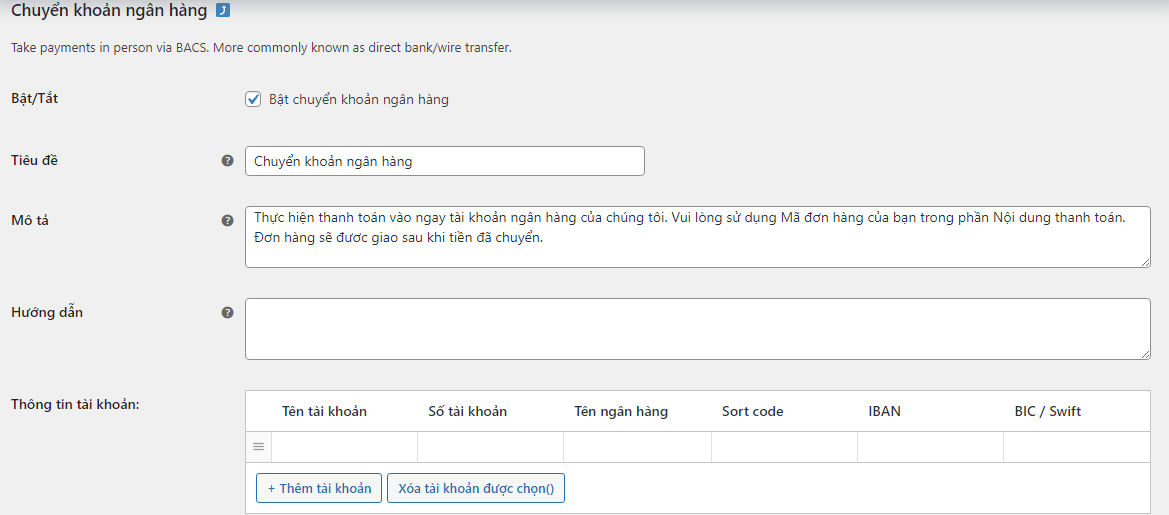Click the Sort code cell input
This screenshot has width=1169, height=515.
pos(784,447)
